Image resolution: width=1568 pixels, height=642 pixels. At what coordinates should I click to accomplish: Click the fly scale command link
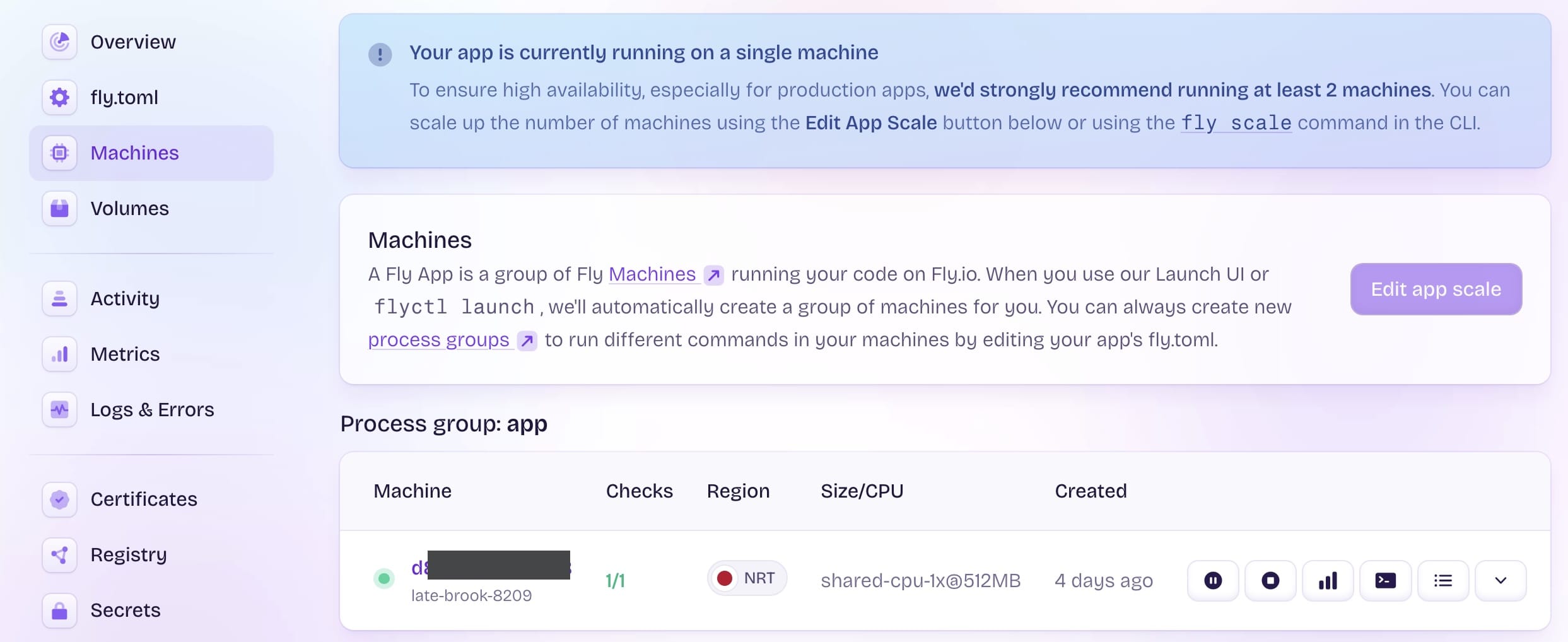1236,123
